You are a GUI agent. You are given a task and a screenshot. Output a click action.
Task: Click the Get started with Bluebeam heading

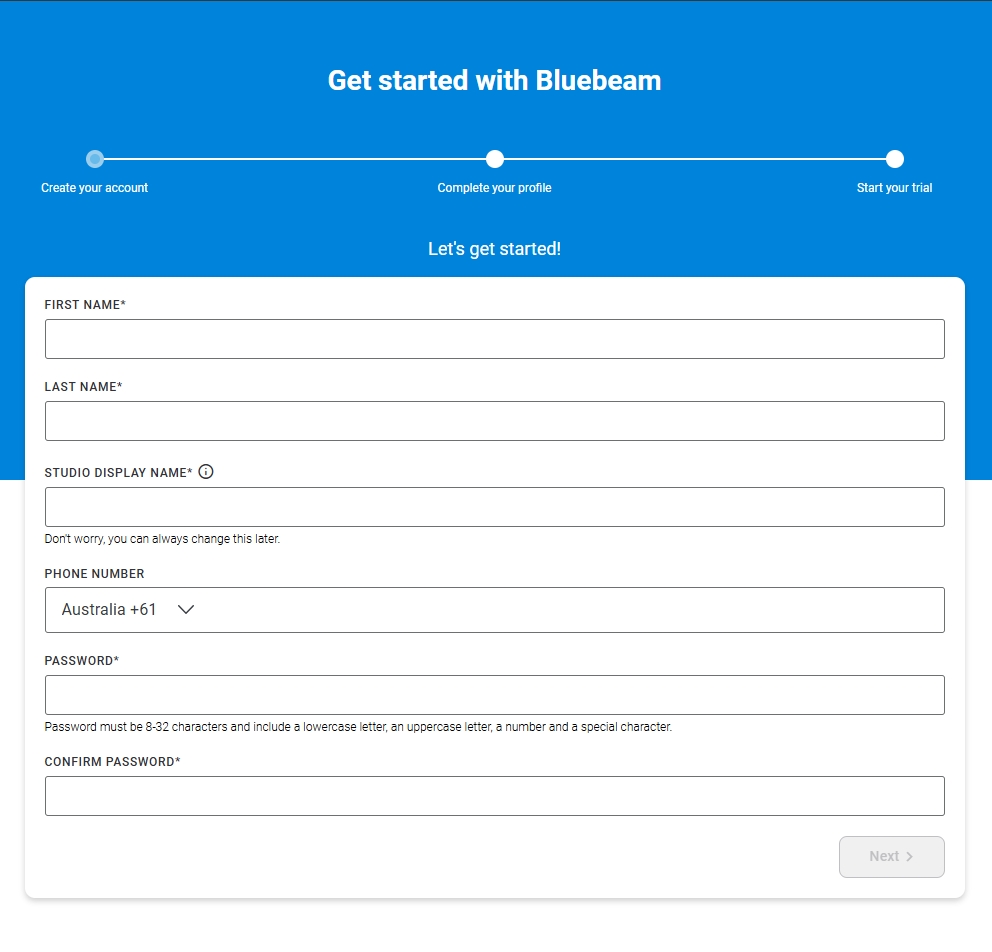click(x=494, y=80)
